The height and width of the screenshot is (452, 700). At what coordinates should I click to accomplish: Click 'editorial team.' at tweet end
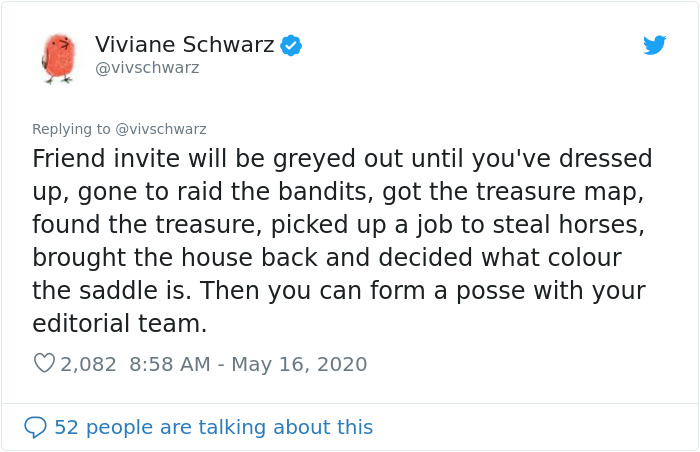tap(120, 323)
